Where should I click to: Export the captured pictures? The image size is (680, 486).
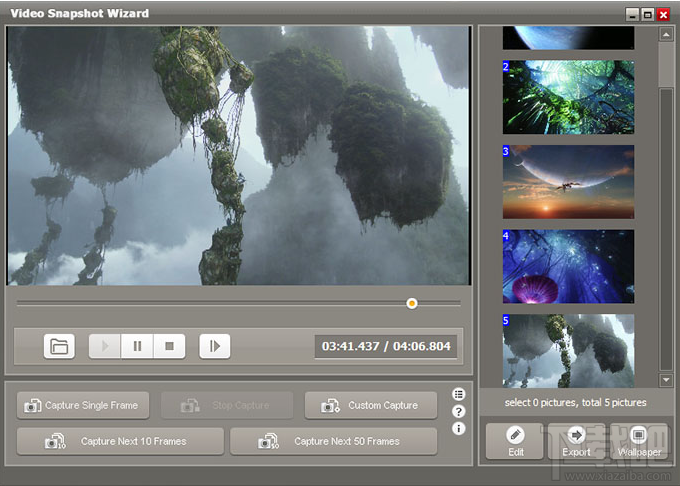click(x=576, y=441)
